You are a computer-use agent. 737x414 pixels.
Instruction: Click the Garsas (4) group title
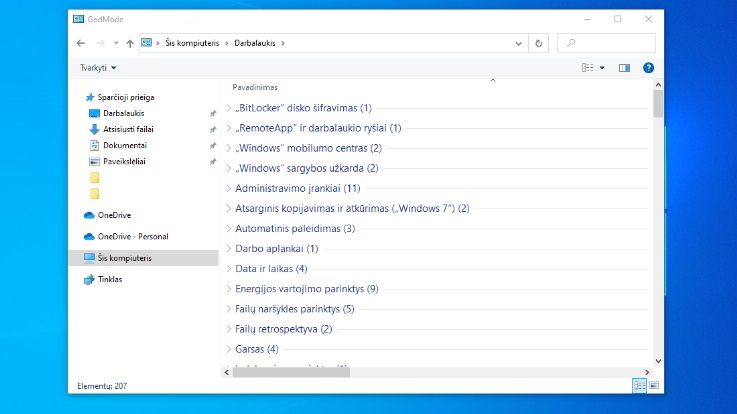click(x=256, y=349)
